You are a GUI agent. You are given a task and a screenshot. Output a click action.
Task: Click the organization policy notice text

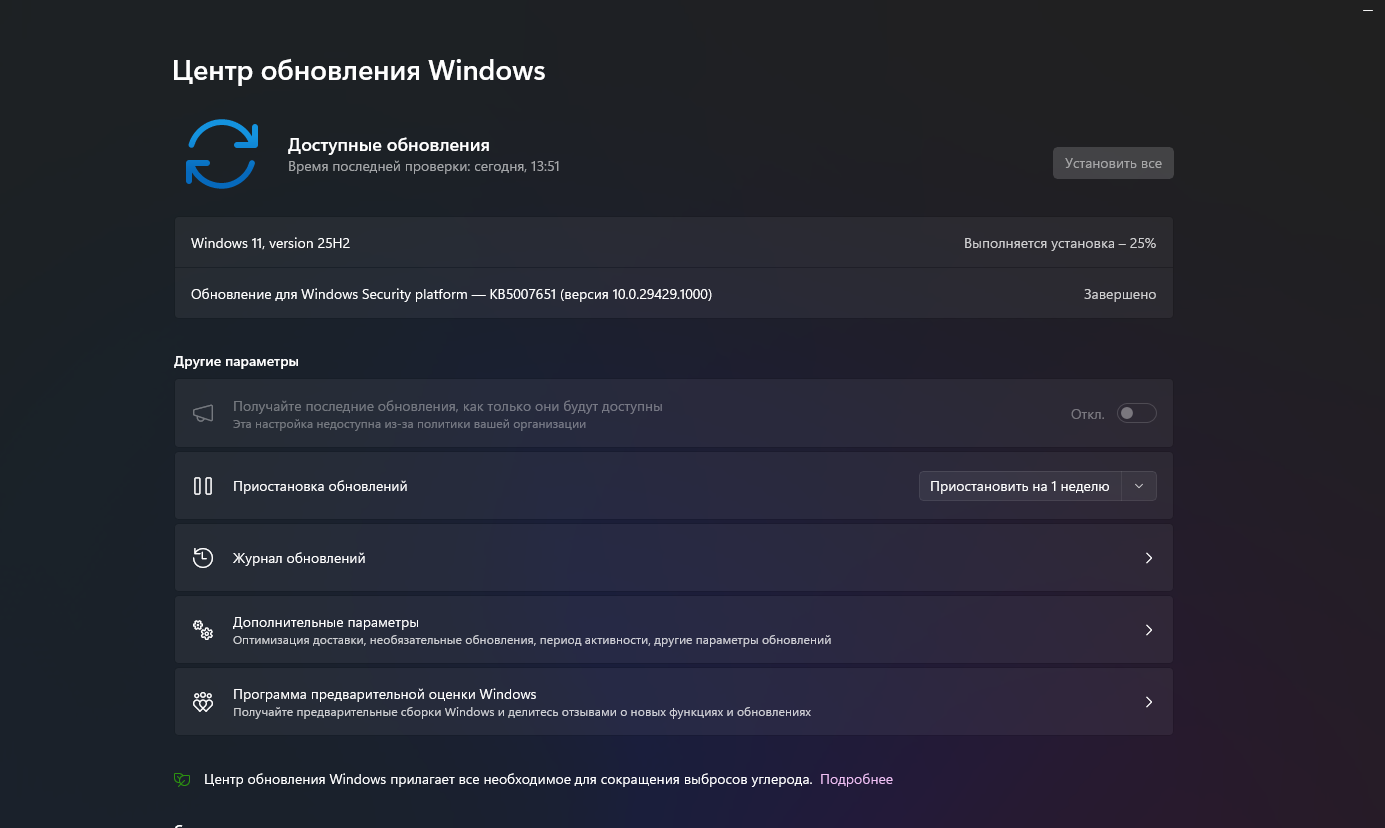click(410, 424)
